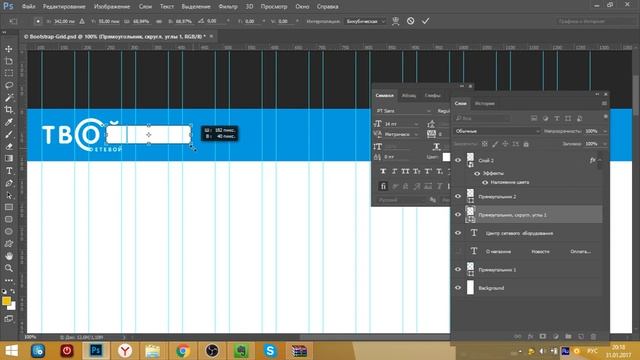Open the blend mode Обычные dropdown
The height and width of the screenshot is (360, 640).
click(x=497, y=131)
